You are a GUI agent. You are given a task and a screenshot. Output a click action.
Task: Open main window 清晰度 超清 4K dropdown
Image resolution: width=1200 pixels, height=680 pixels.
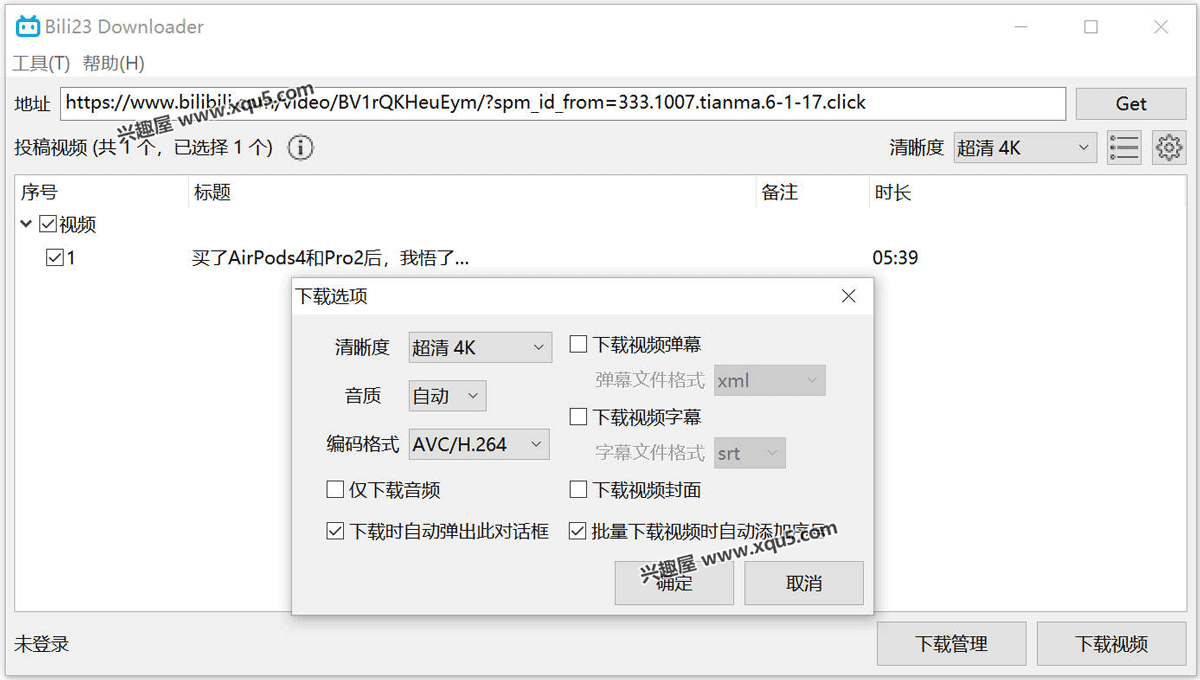(x=1025, y=148)
